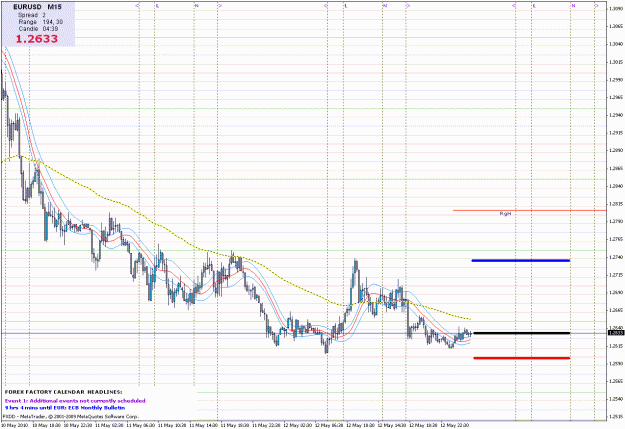Click the 11 May 14:30 time label
The image size is (625, 429).
(203, 425)
